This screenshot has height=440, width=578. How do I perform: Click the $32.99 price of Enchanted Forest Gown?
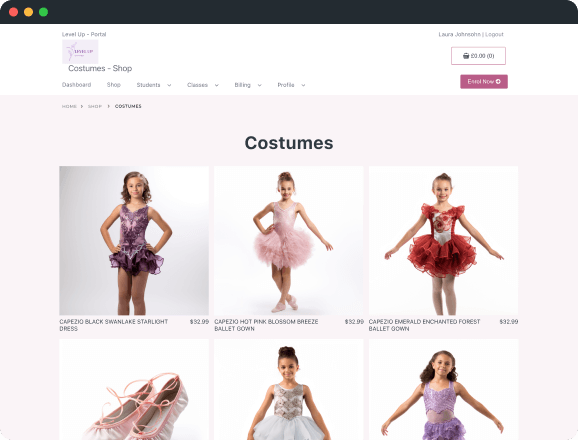(509, 322)
